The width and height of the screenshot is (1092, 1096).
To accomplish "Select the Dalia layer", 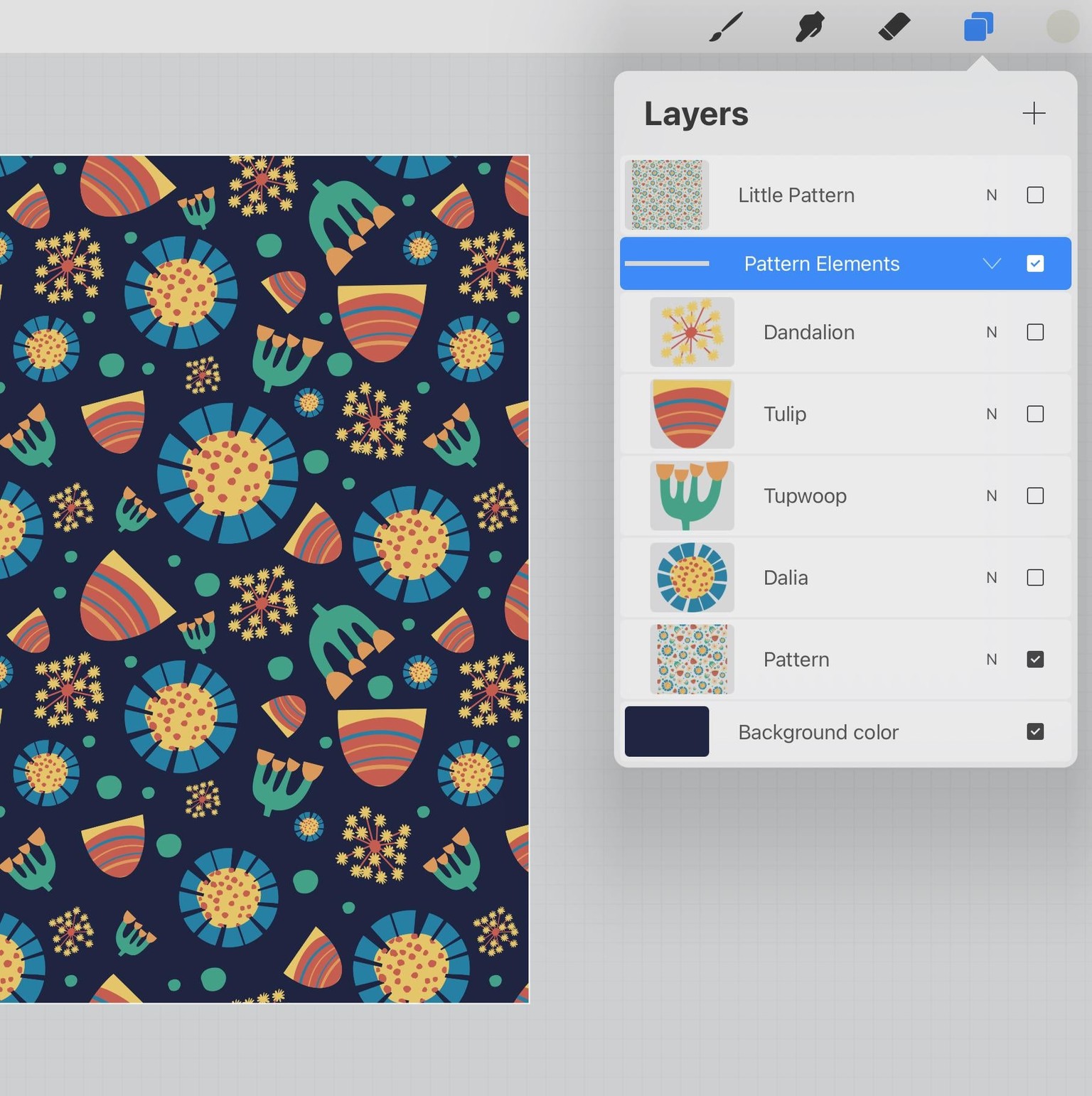I will (x=845, y=578).
